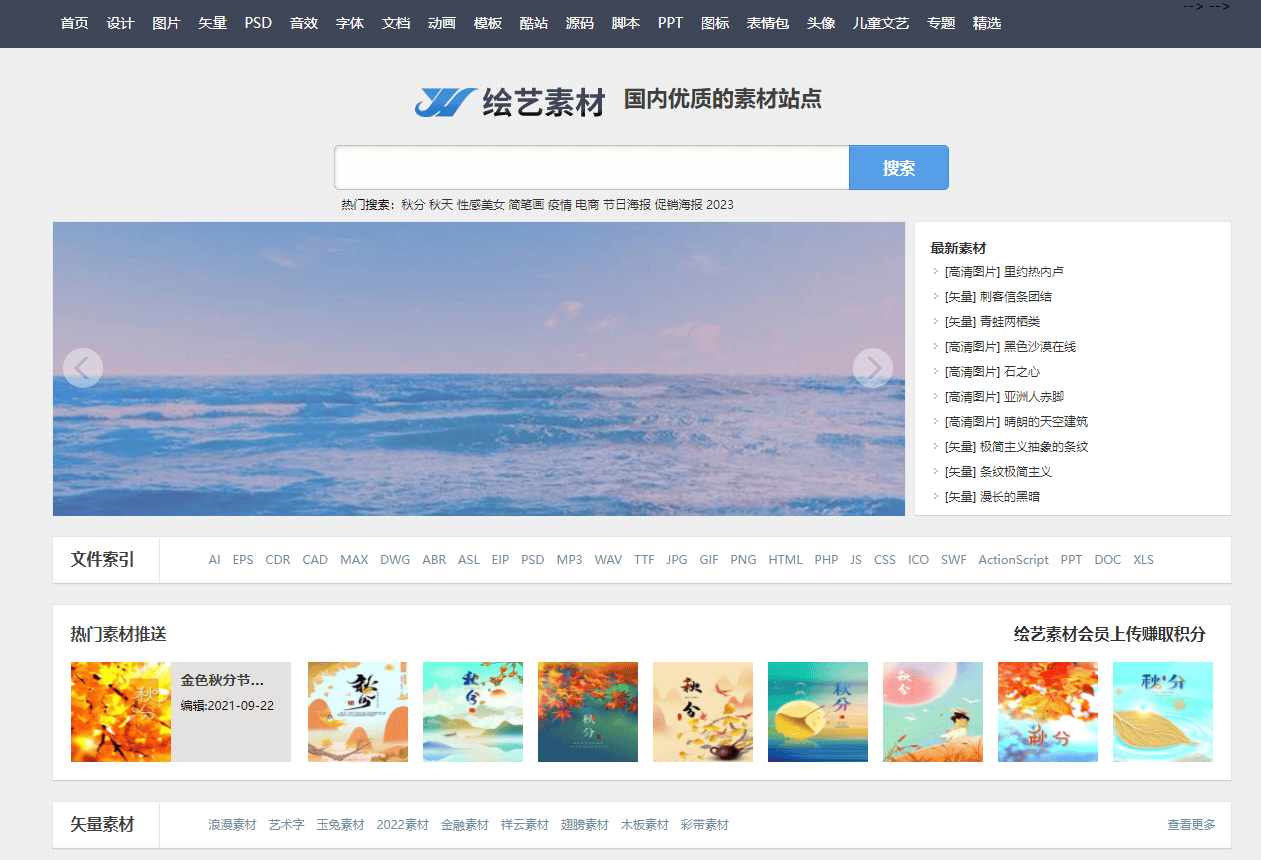Open [高清图片] 里约热内卢 in latest materials

(x=1003, y=271)
